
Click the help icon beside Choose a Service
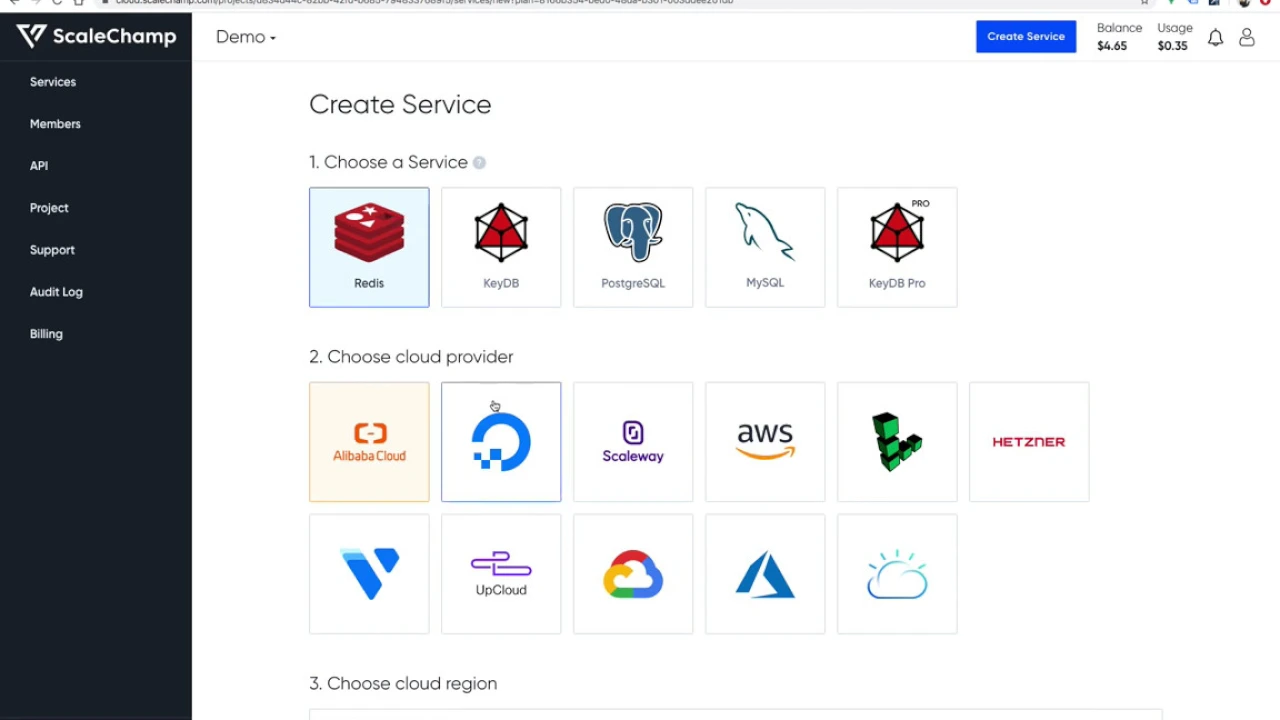[x=479, y=163]
